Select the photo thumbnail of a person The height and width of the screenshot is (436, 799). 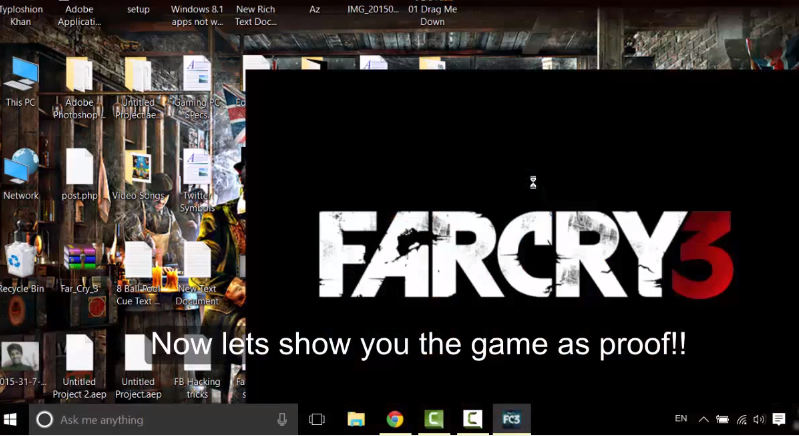20,356
